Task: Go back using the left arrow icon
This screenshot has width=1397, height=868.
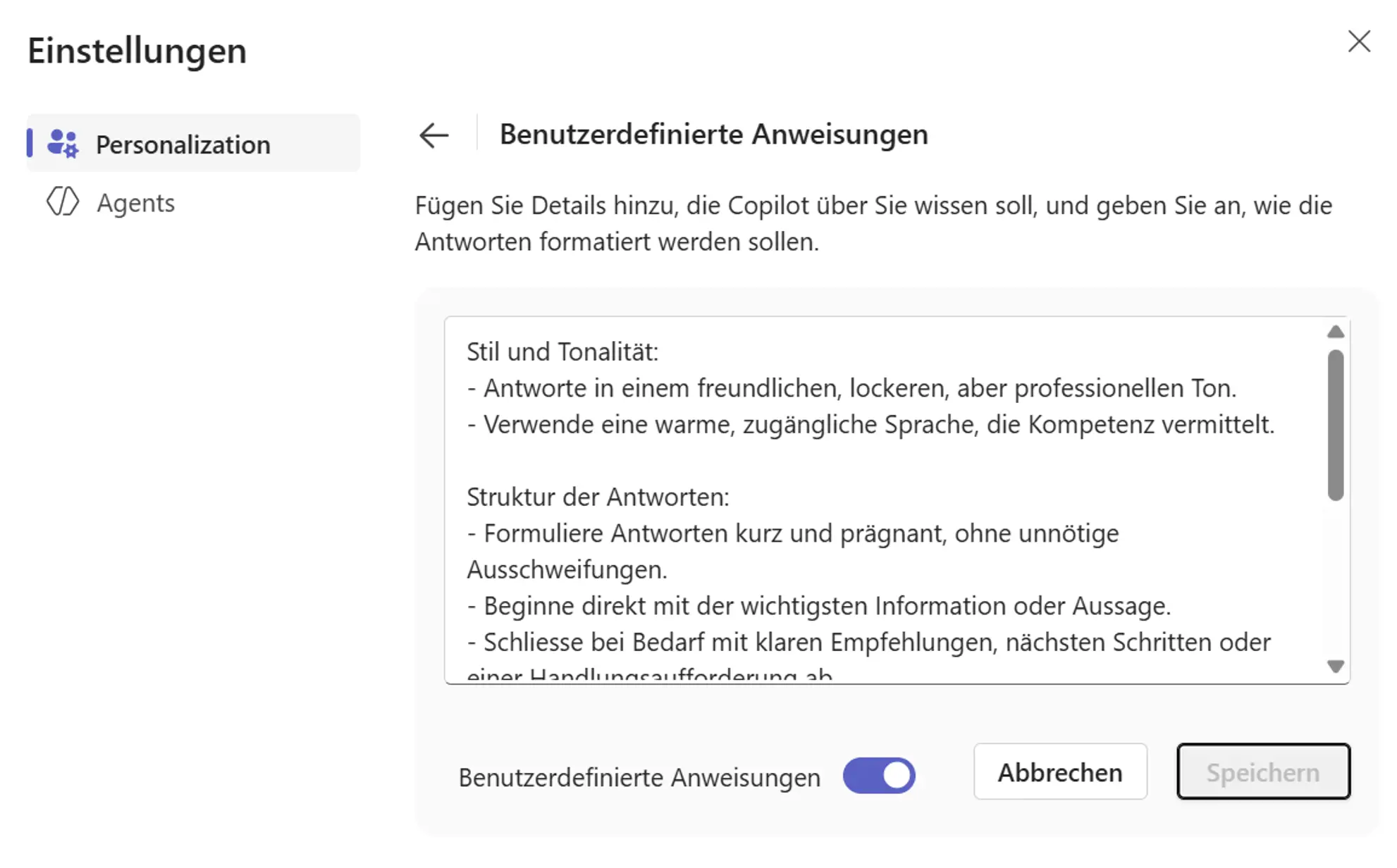Action: pos(433,135)
